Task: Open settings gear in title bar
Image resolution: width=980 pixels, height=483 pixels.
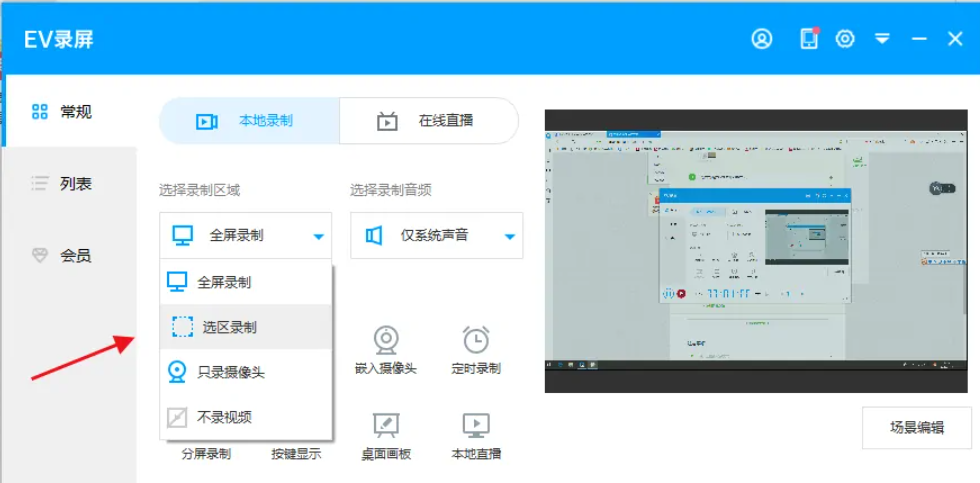Action: coord(845,39)
